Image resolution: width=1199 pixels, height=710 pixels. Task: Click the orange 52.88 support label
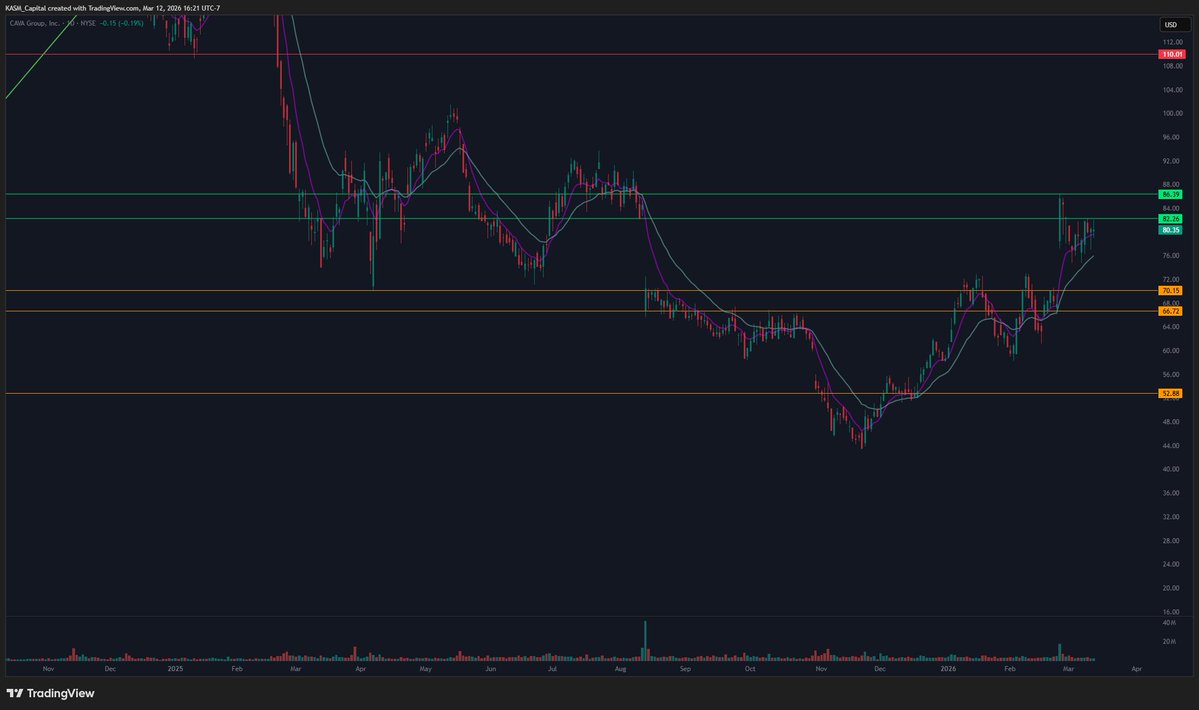(1169, 394)
